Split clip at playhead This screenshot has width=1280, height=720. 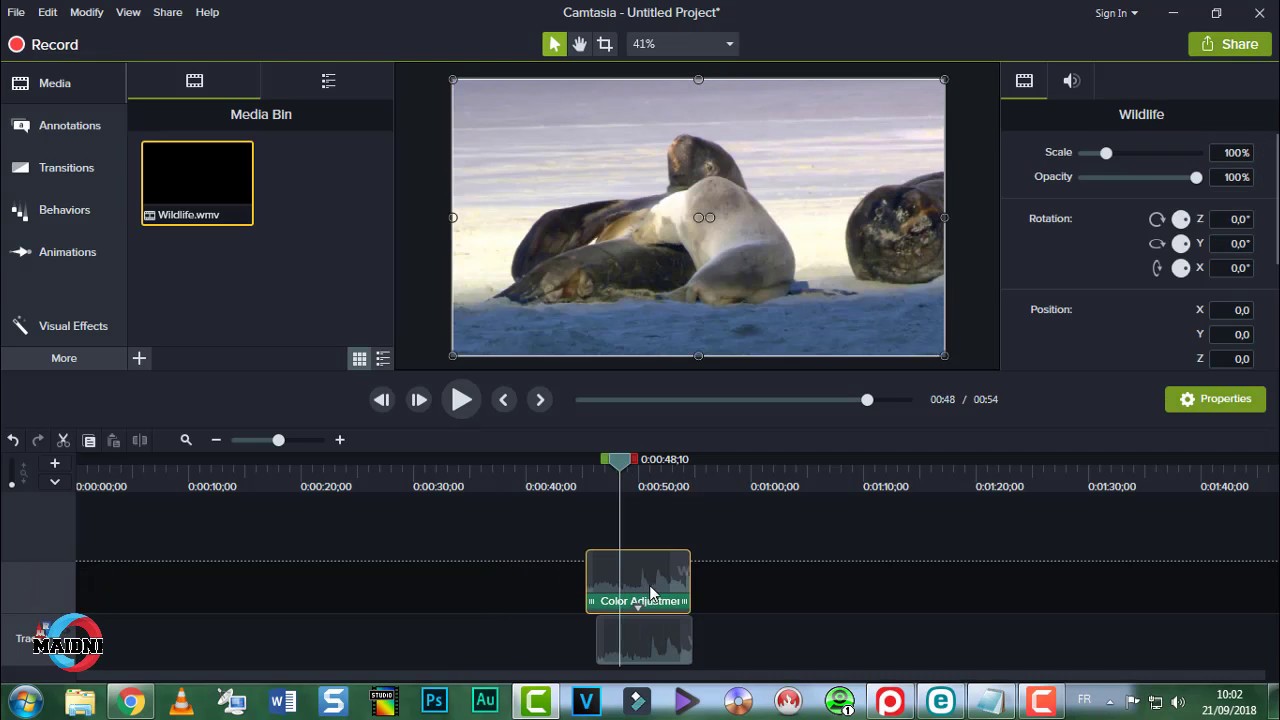pyautogui.click(x=140, y=440)
